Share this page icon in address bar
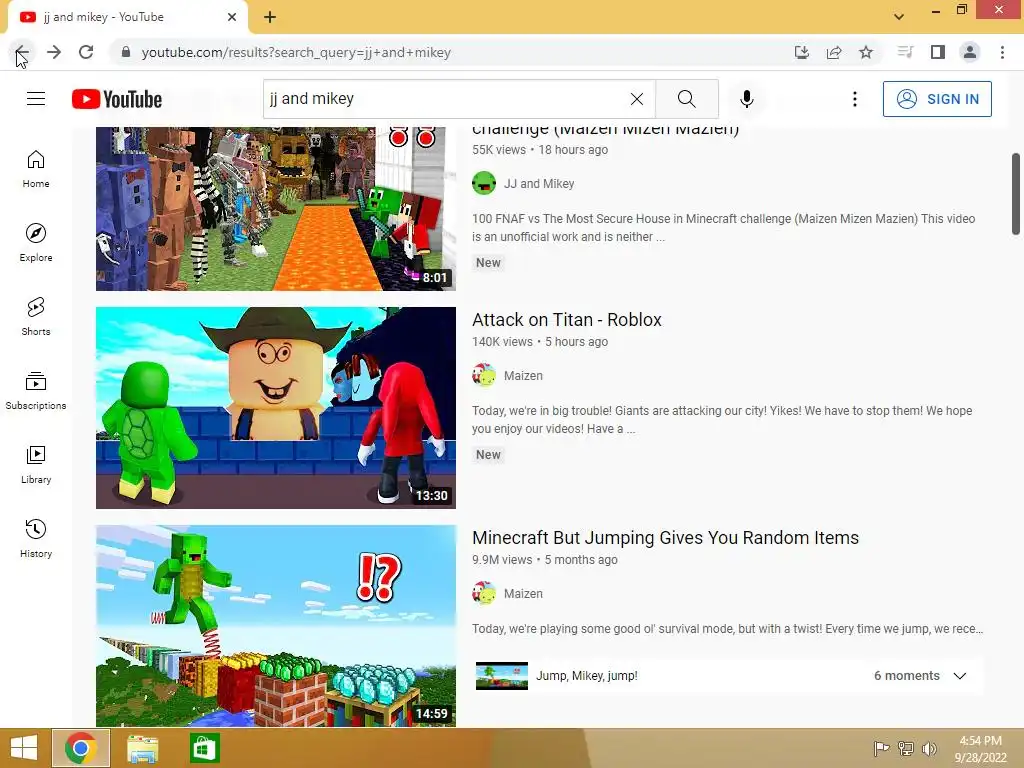 [834, 52]
